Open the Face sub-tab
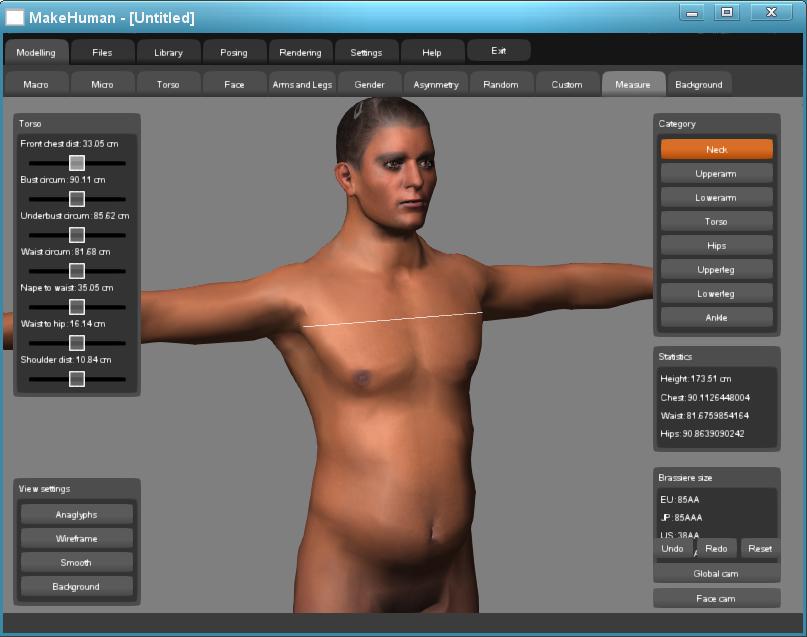Viewport: 807px width, 637px height. click(x=234, y=84)
